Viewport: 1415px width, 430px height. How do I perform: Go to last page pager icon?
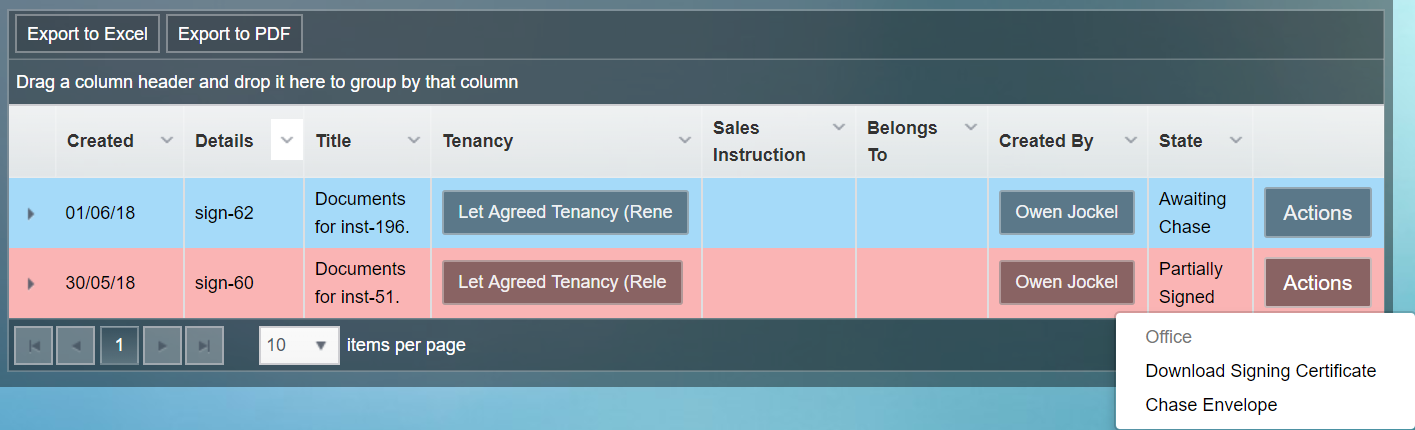click(204, 345)
